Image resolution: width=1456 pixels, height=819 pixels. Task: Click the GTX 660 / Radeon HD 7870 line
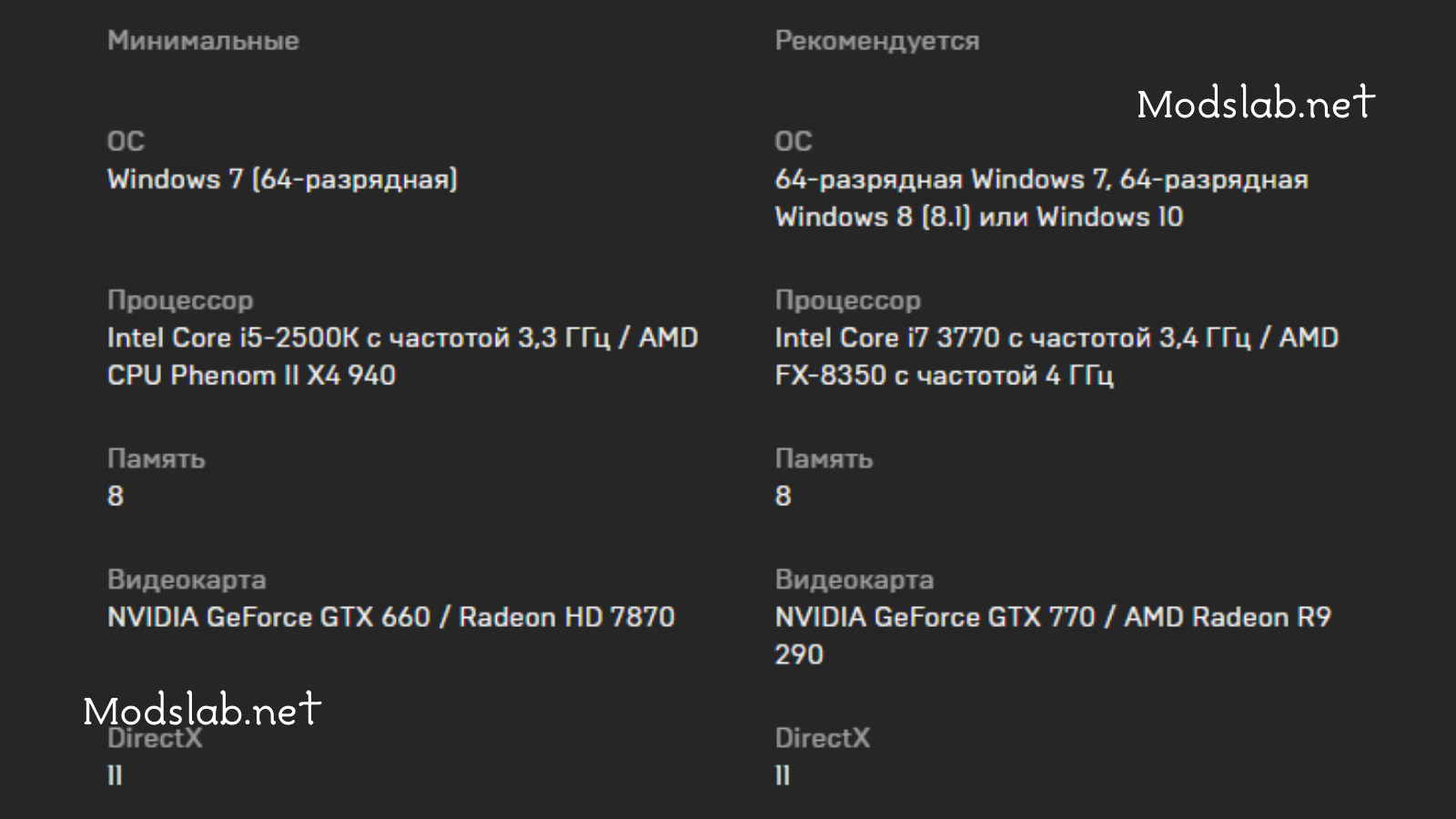click(x=390, y=617)
